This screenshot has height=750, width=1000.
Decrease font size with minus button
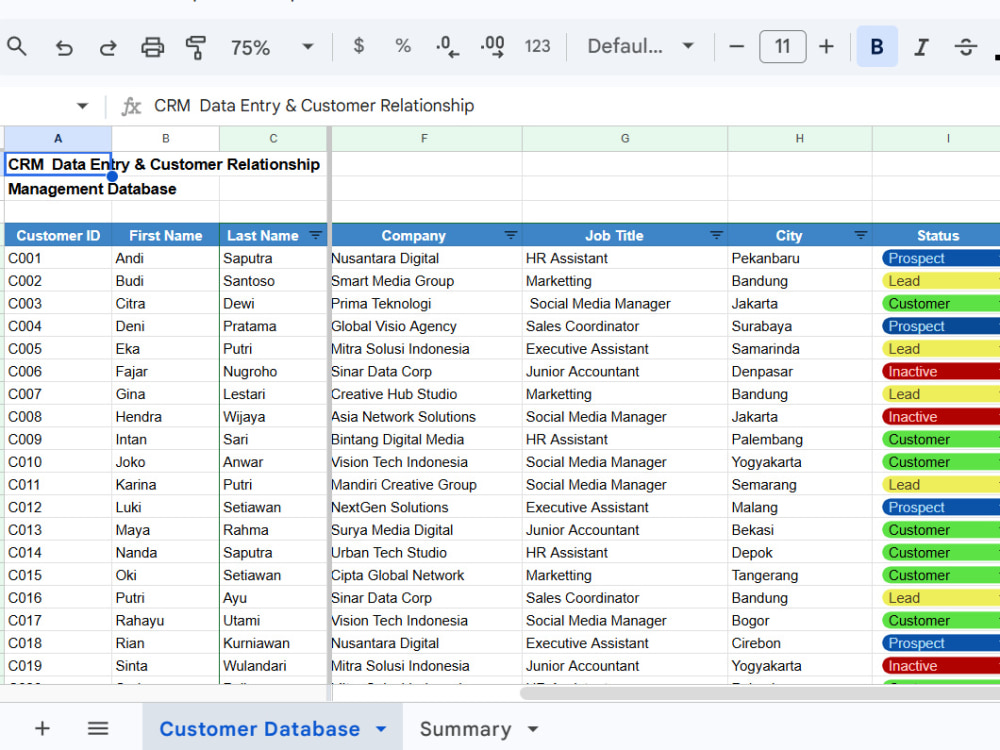tap(737, 46)
